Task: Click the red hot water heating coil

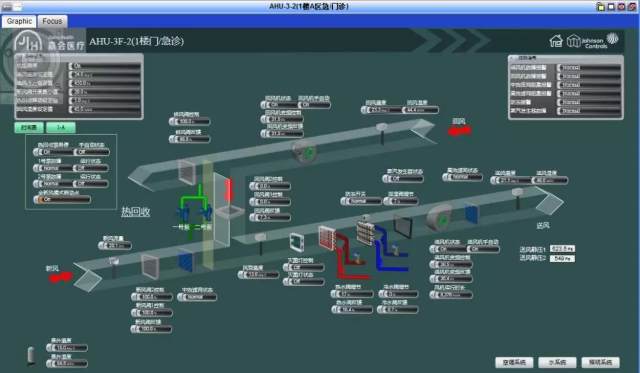Action: point(327,239)
